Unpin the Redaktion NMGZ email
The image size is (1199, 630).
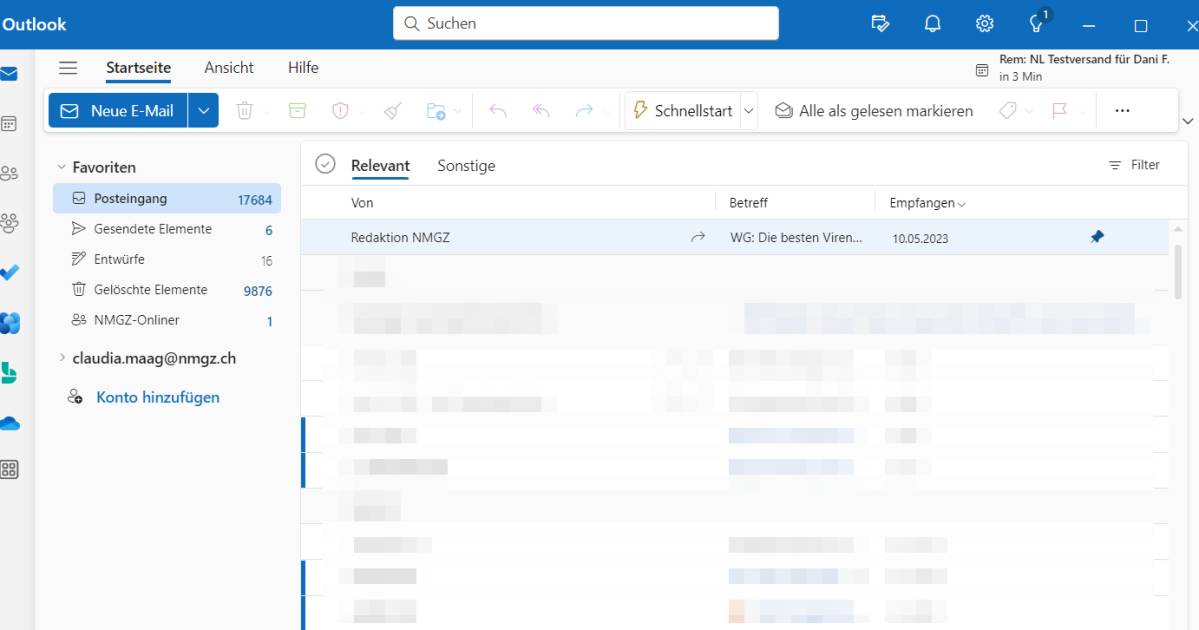pos(1096,237)
